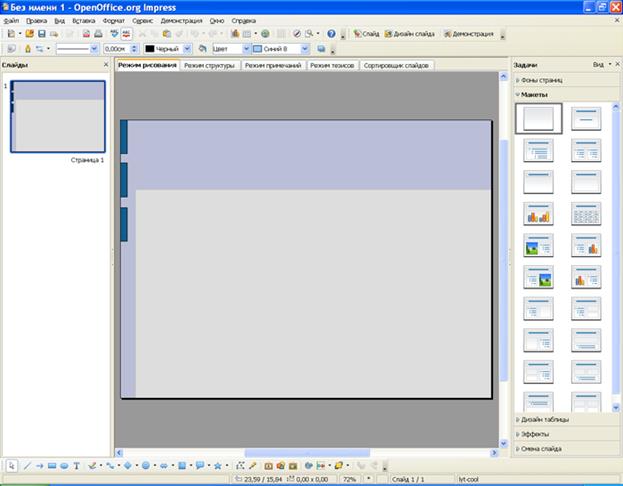Select the Block Arrows tool
Screen dimensions: 623x486
164,466
